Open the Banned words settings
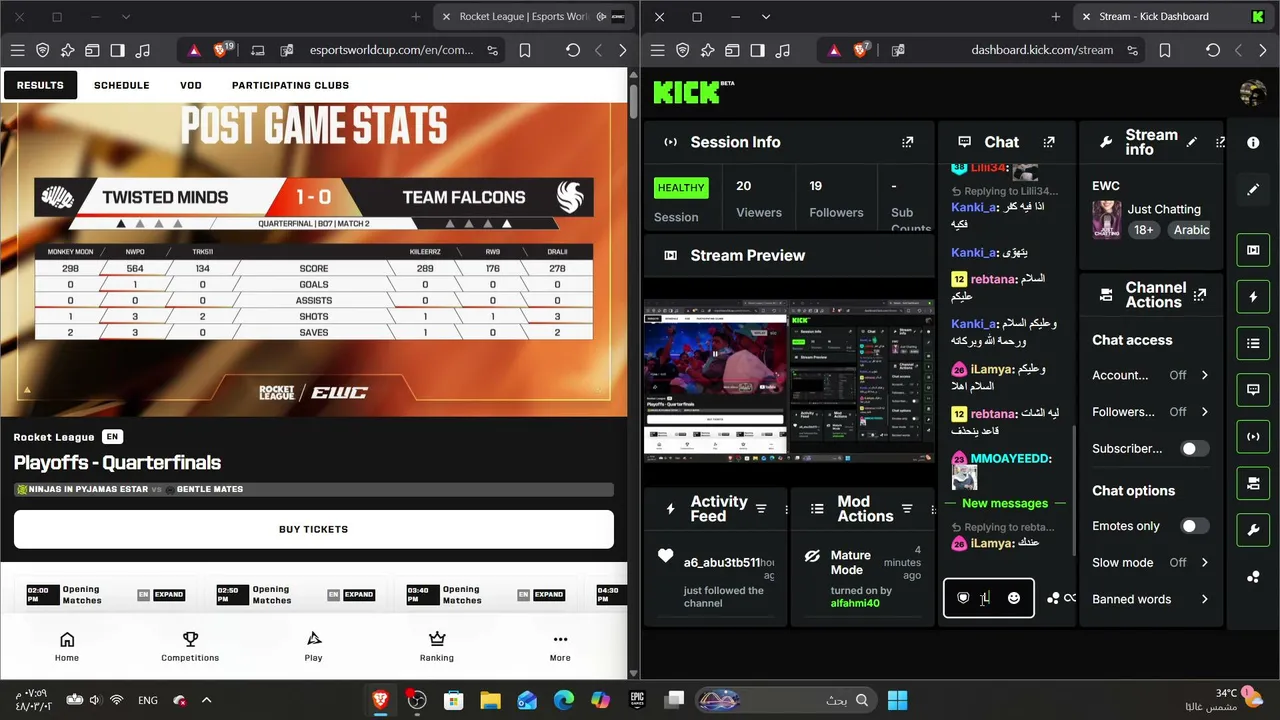Screen dimensions: 1280x720 pyautogui.click(x=1151, y=599)
